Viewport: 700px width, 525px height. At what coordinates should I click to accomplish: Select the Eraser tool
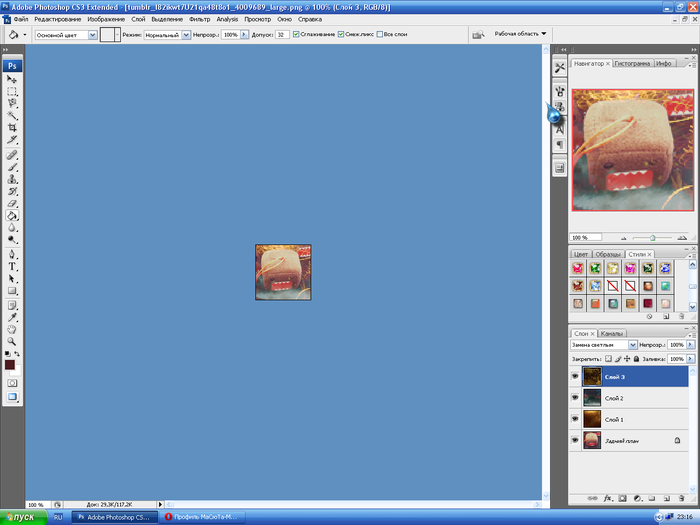(12, 203)
